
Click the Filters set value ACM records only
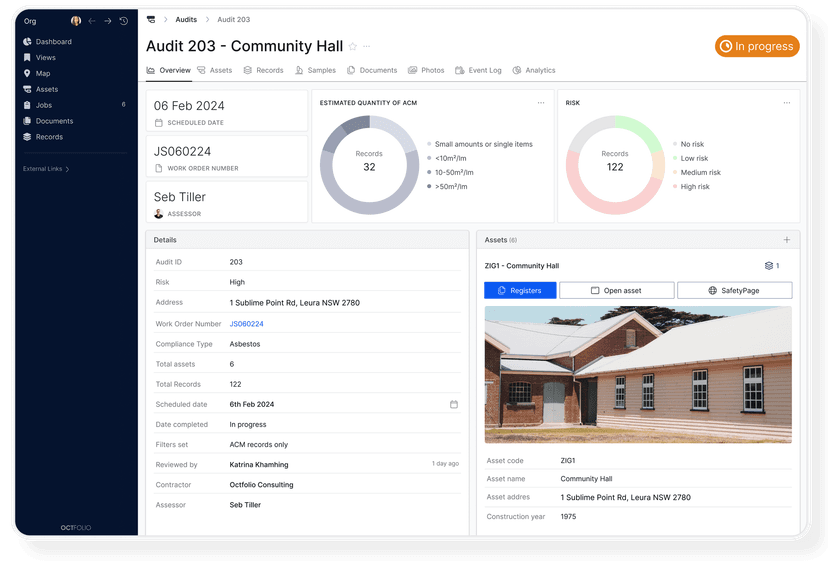pyautogui.click(x=259, y=445)
